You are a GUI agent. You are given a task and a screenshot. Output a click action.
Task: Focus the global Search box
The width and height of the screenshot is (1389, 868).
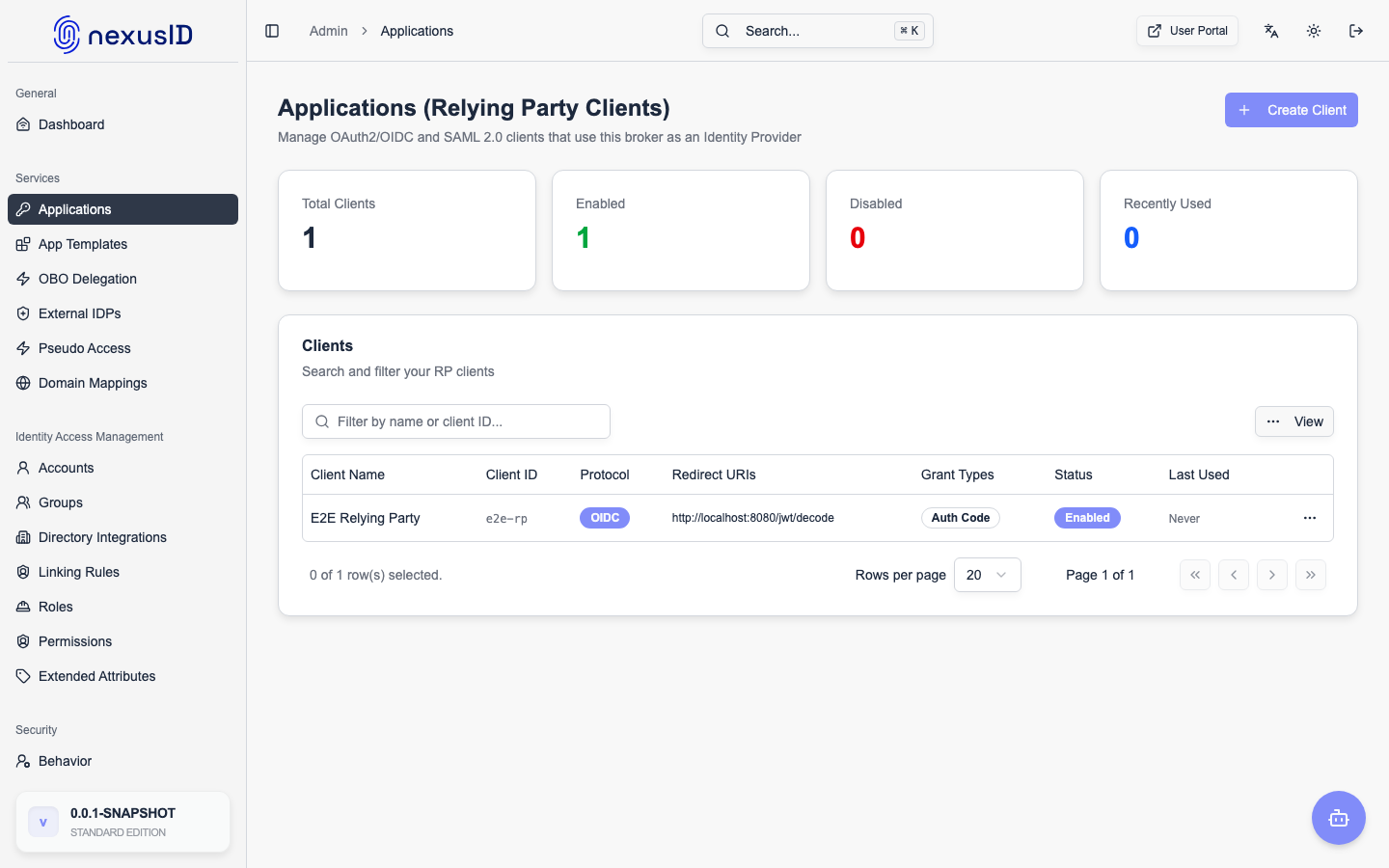[x=818, y=31]
